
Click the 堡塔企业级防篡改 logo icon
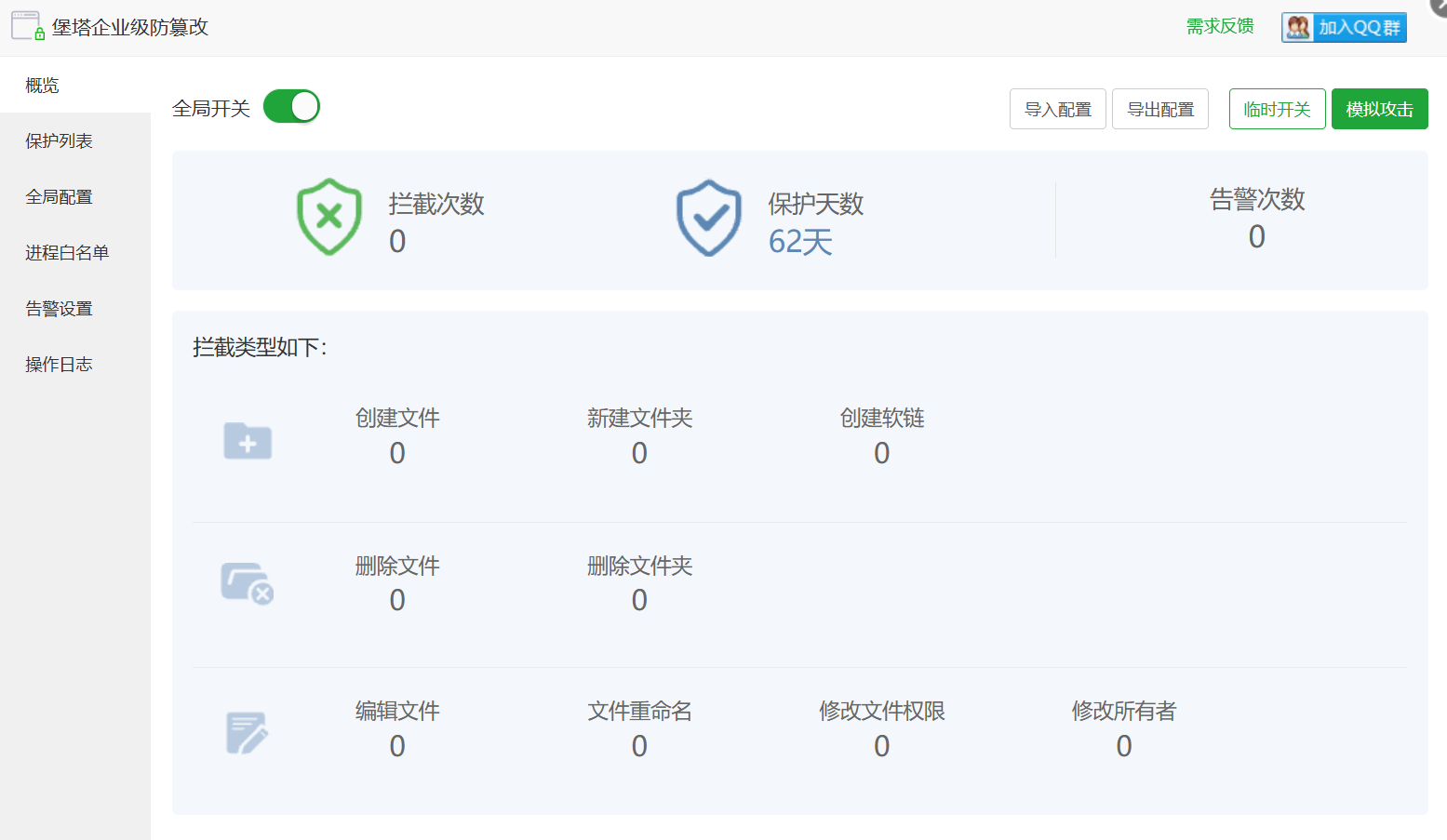click(25, 27)
